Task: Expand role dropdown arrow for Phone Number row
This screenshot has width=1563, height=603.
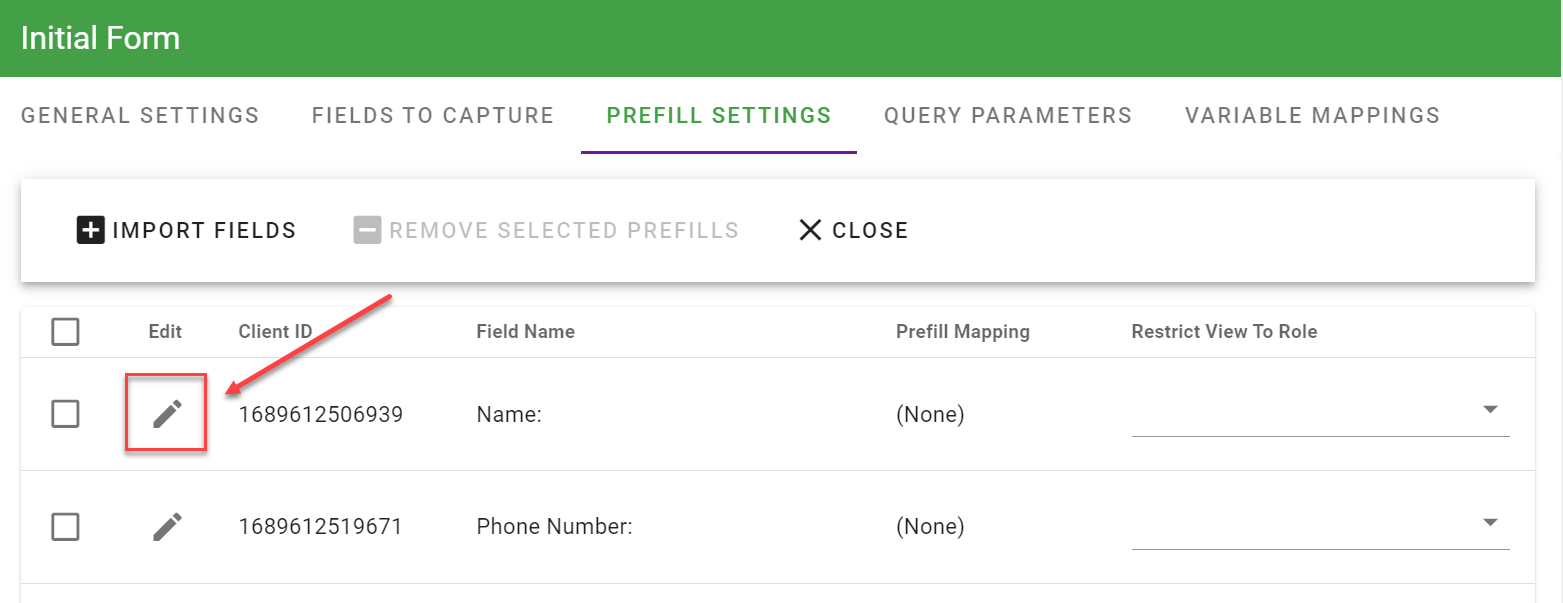Action: click(1490, 522)
